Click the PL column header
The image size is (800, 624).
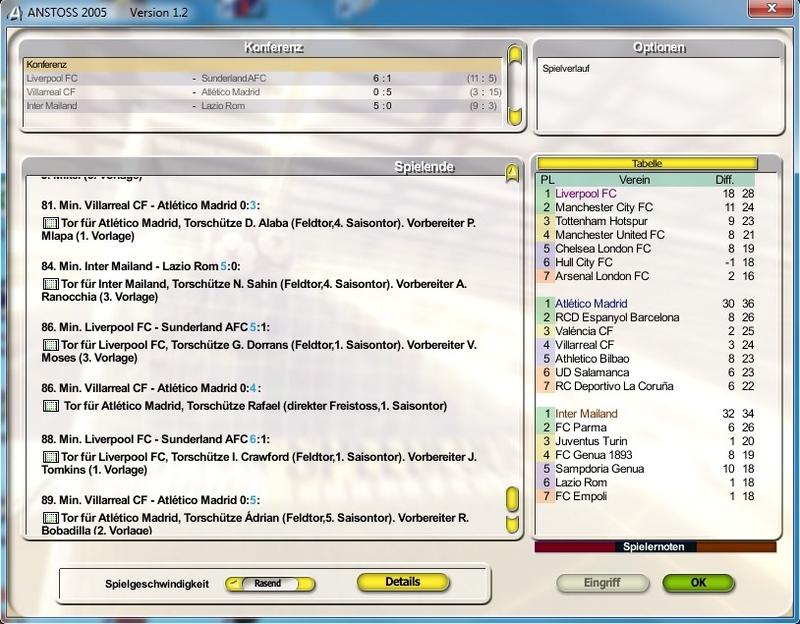547,180
